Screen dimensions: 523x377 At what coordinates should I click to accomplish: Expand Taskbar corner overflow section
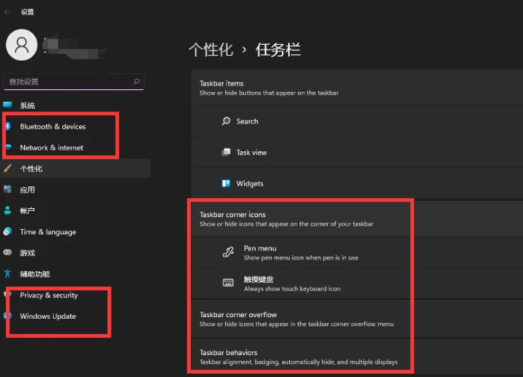357,319
